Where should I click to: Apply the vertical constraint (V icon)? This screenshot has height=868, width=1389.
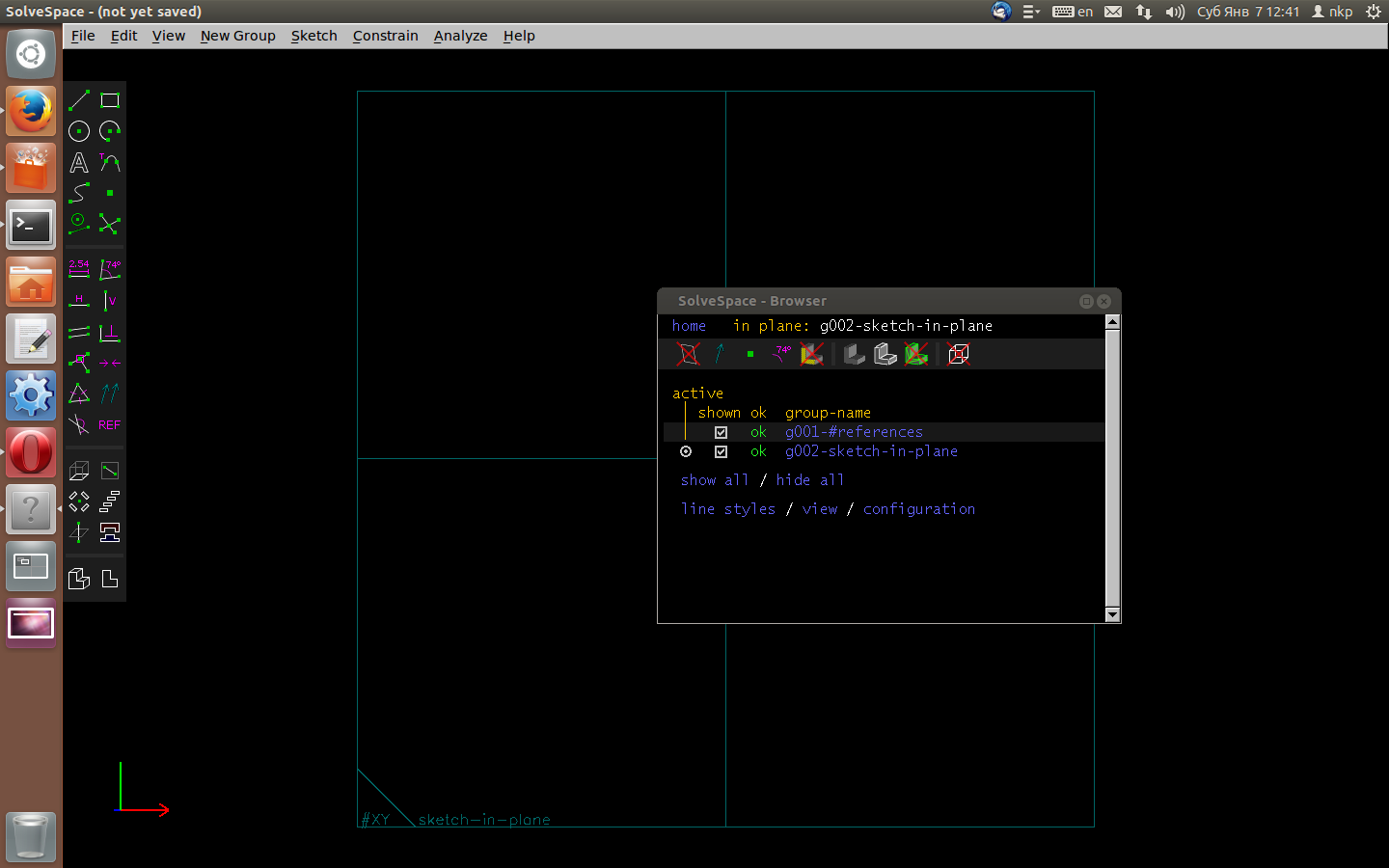click(110, 301)
